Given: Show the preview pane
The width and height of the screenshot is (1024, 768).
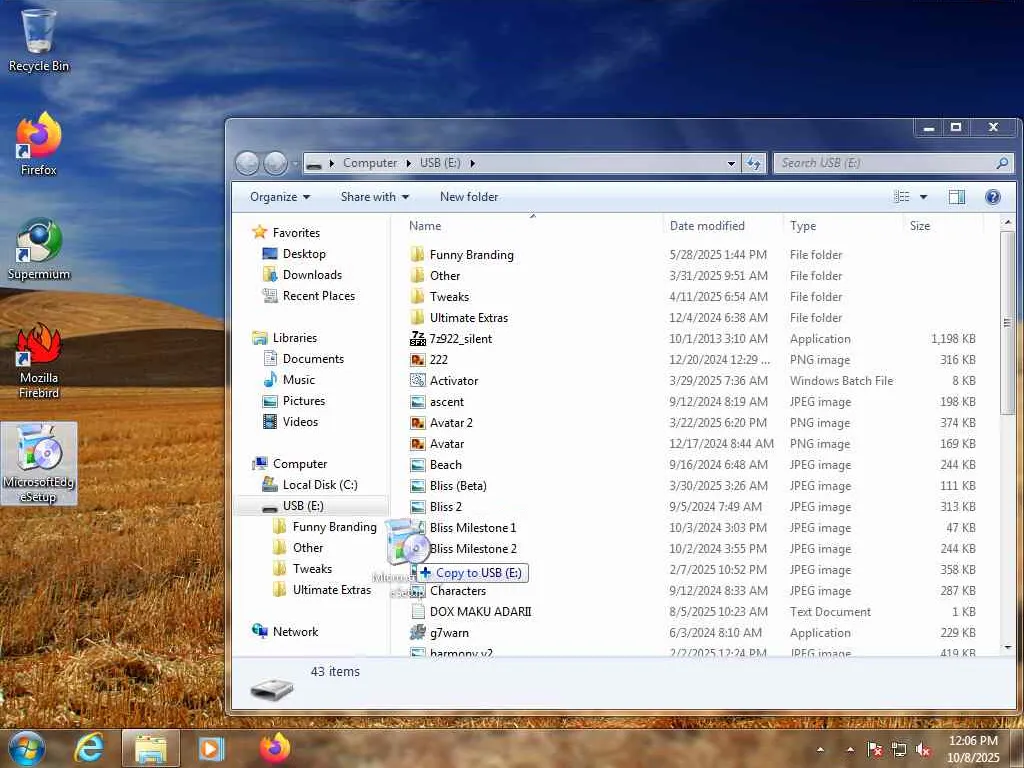Looking at the screenshot, I should (x=957, y=197).
